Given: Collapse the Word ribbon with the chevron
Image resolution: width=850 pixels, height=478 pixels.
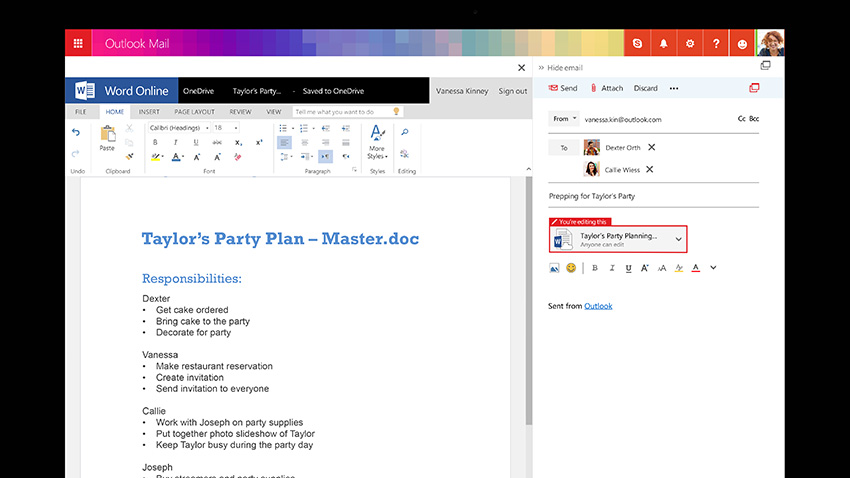Looking at the screenshot, I should point(529,169).
